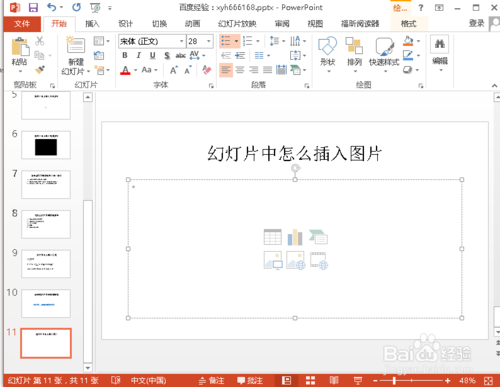500x387 pixels.
Task: Toggle Bold formatting
Action: coord(125,55)
